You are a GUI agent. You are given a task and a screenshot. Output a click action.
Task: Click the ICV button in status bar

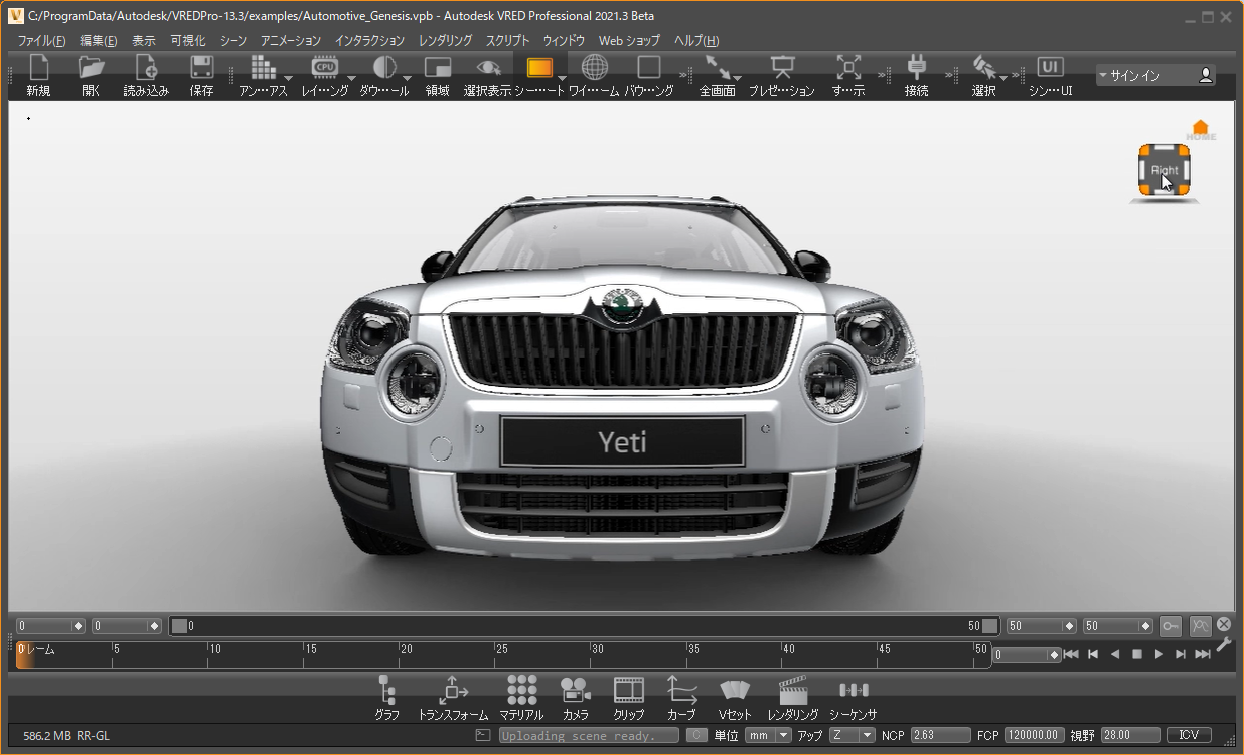(1189, 735)
